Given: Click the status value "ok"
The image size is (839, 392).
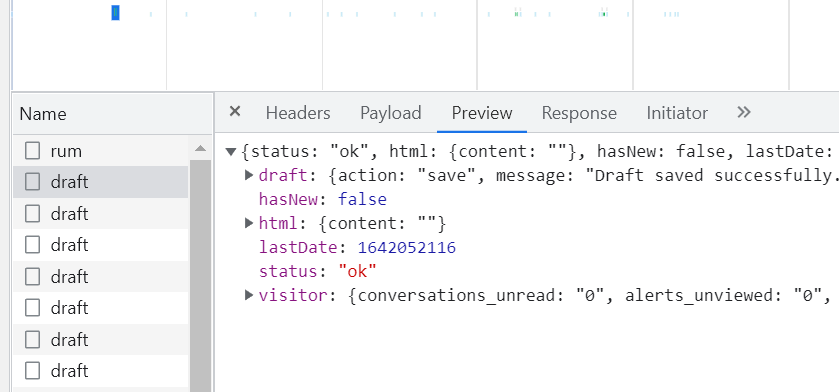Looking at the screenshot, I should [x=357, y=271].
